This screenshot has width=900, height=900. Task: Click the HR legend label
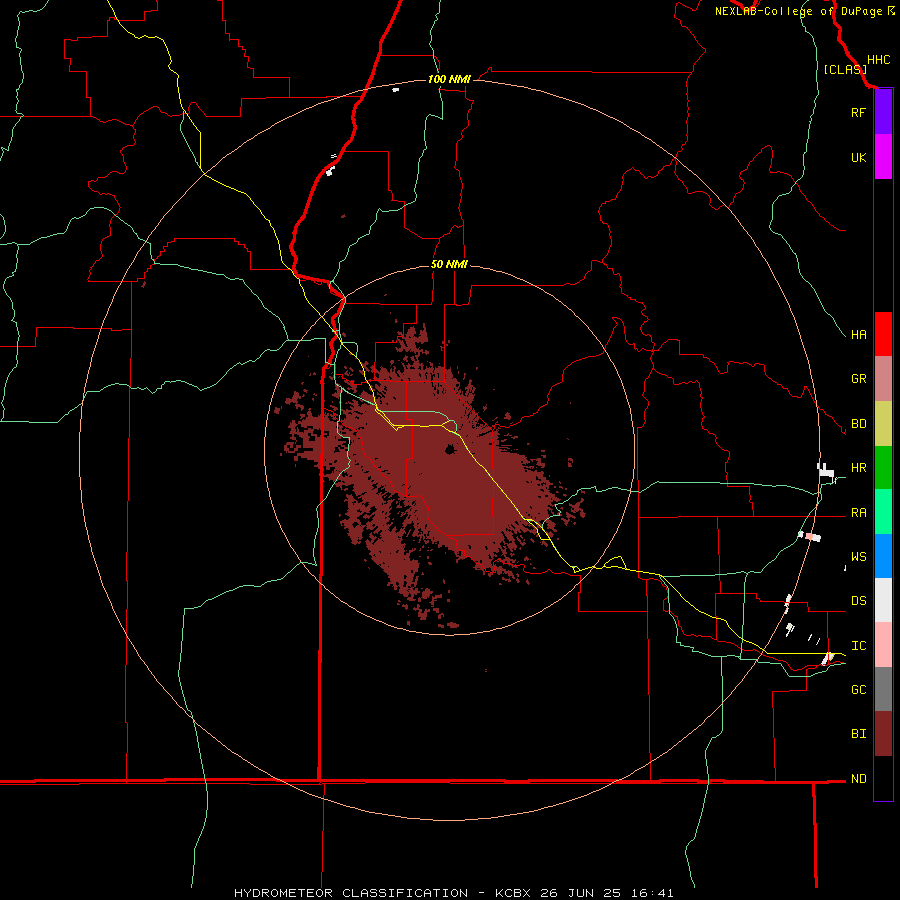tap(858, 468)
